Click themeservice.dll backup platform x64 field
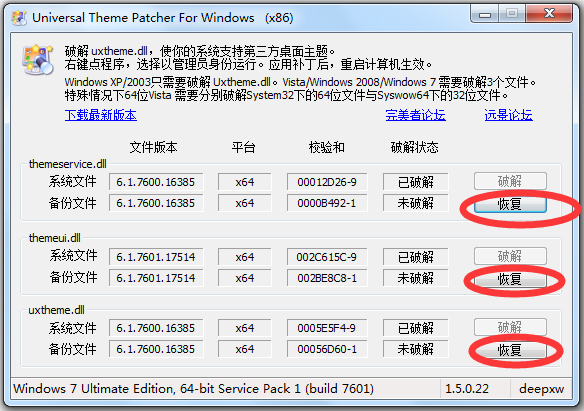Screen dimensions: 584x411 point(245,203)
